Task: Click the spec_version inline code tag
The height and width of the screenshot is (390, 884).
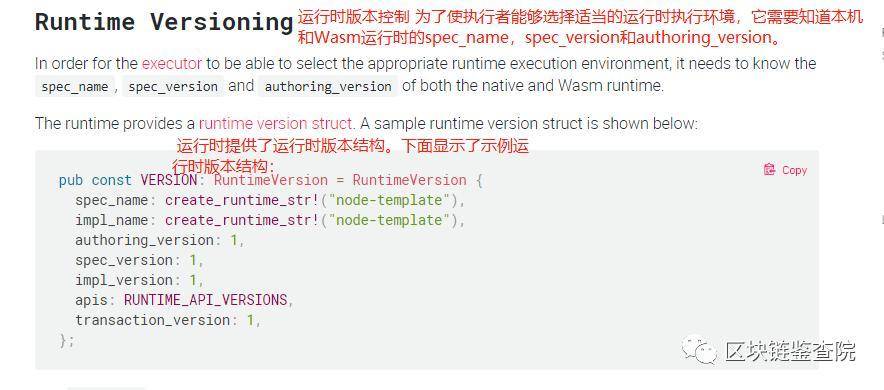Action: click(x=173, y=87)
